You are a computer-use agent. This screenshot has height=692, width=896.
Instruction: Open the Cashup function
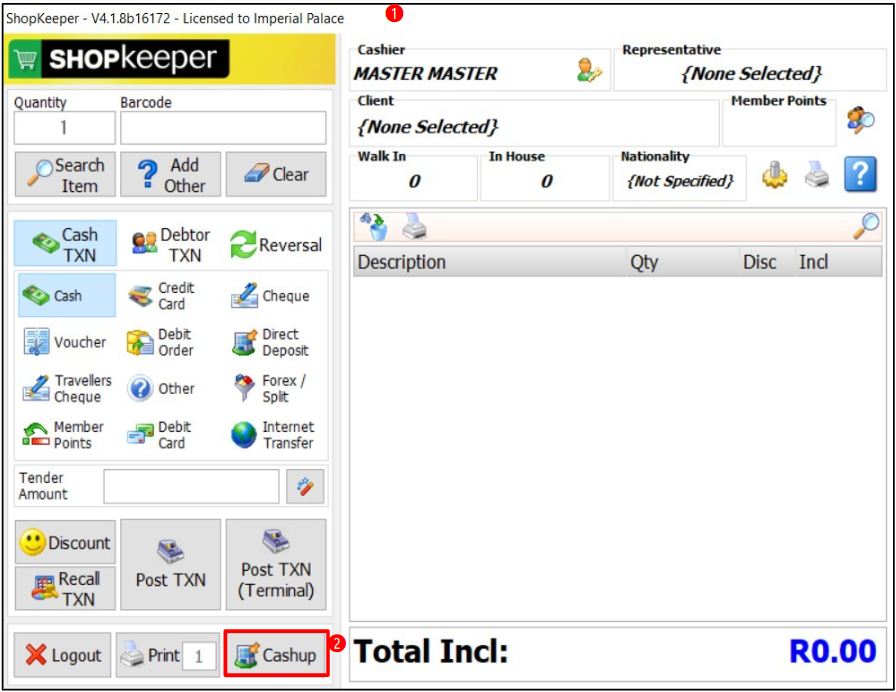pos(276,654)
